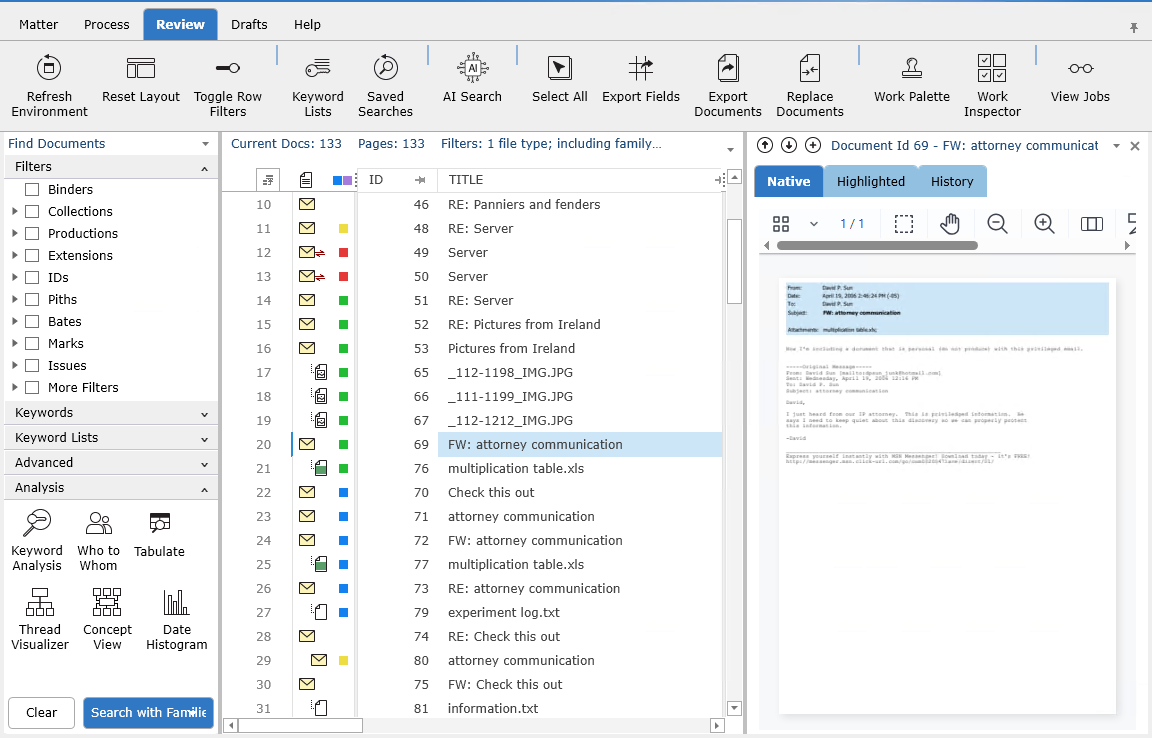Click the document page thumbnail in viewer
Viewport: 1152px width, 738px height.
point(947,496)
